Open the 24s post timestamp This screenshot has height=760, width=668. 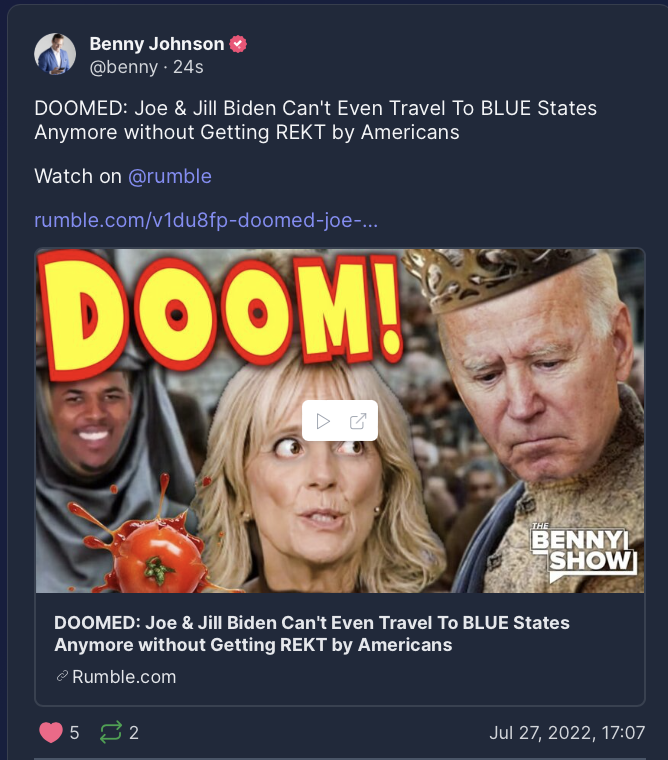(x=189, y=67)
